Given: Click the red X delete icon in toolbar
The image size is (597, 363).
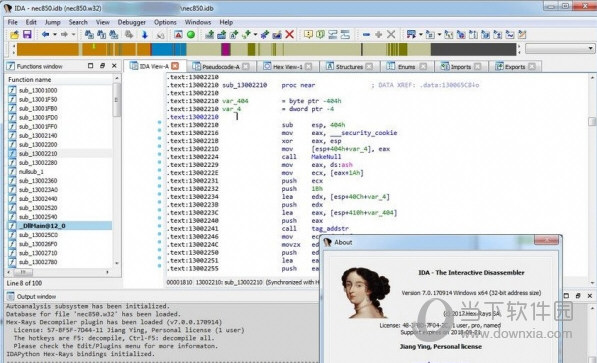Looking at the screenshot, I should tap(289, 35).
